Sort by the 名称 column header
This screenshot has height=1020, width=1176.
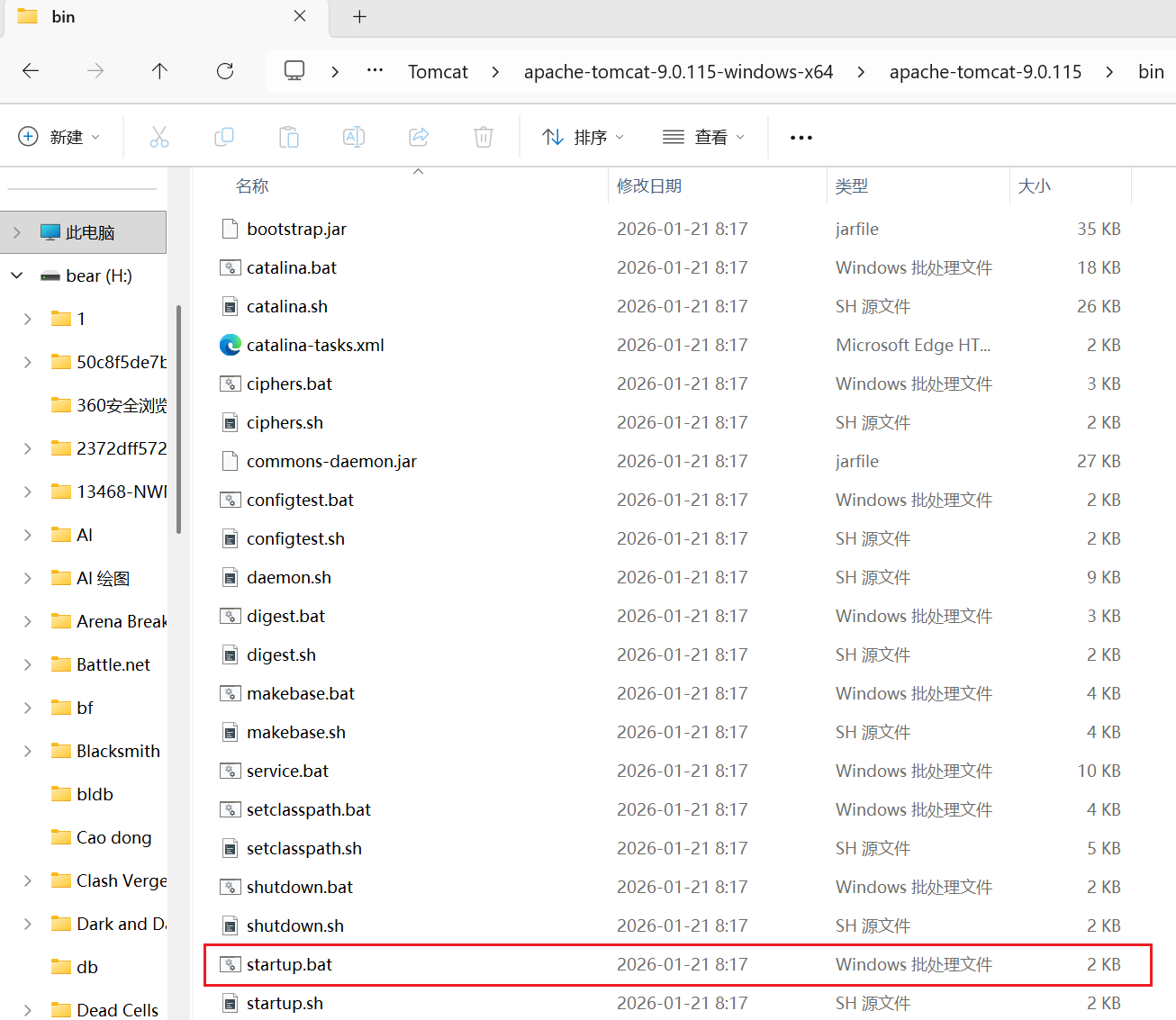pyautogui.click(x=252, y=186)
